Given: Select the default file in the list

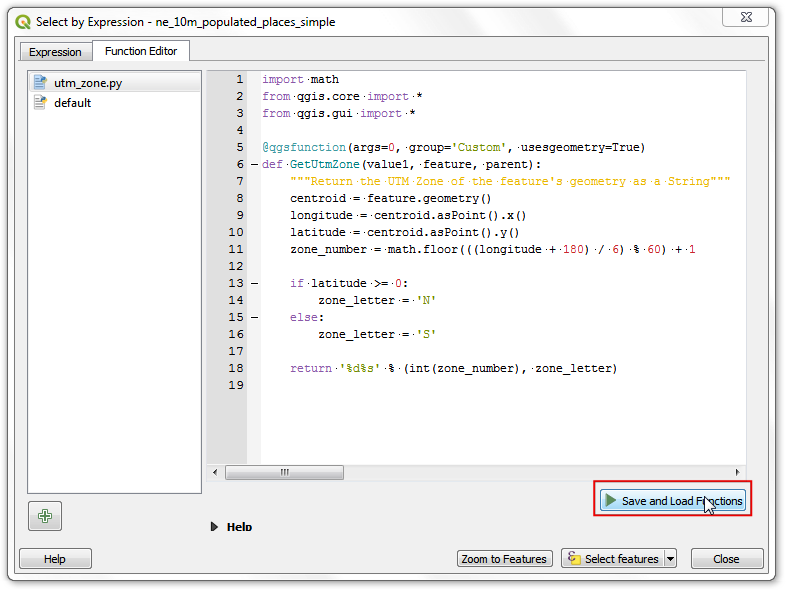Looking at the screenshot, I should click(x=72, y=103).
